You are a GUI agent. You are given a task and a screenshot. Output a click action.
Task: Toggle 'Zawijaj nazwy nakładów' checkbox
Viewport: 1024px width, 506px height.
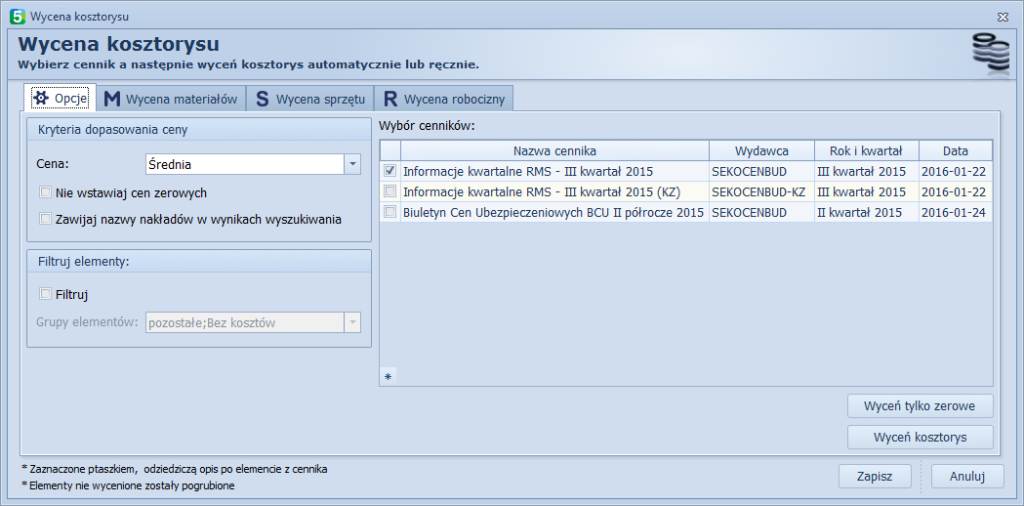click(45, 219)
